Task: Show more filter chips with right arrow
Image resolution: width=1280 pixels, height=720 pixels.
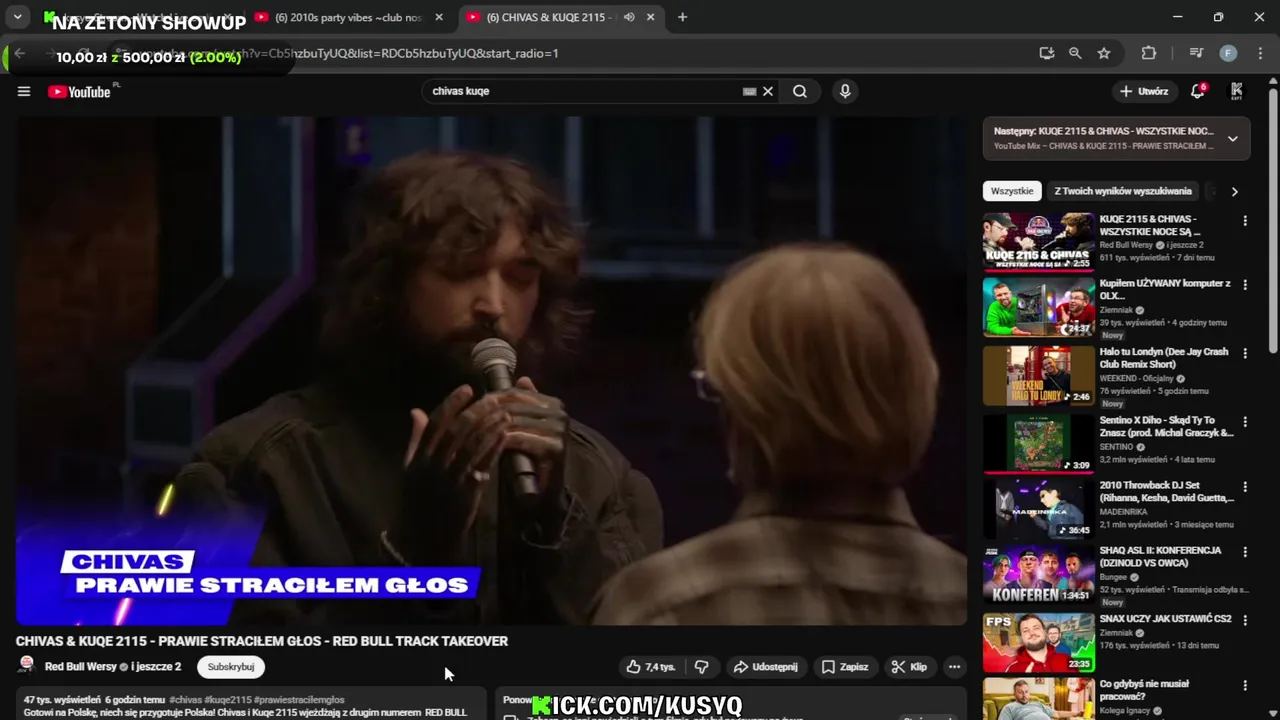Action: pyautogui.click(x=1234, y=191)
